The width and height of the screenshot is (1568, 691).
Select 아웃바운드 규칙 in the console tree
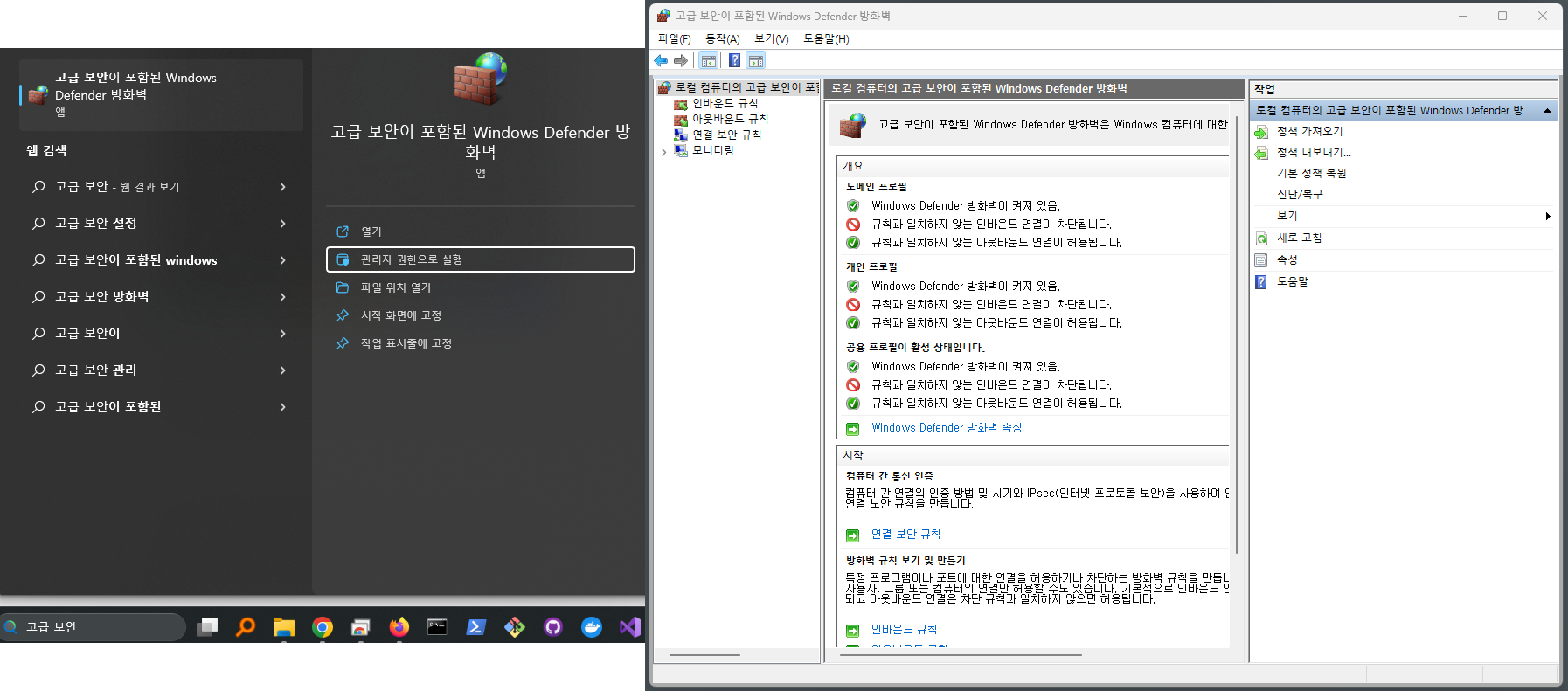pyautogui.click(x=730, y=119)
